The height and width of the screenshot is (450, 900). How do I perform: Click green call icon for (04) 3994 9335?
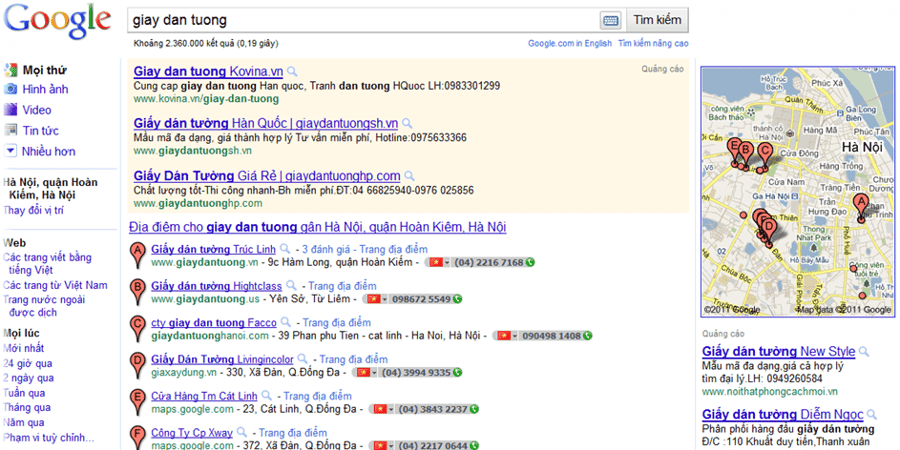(x=457, y=373)
